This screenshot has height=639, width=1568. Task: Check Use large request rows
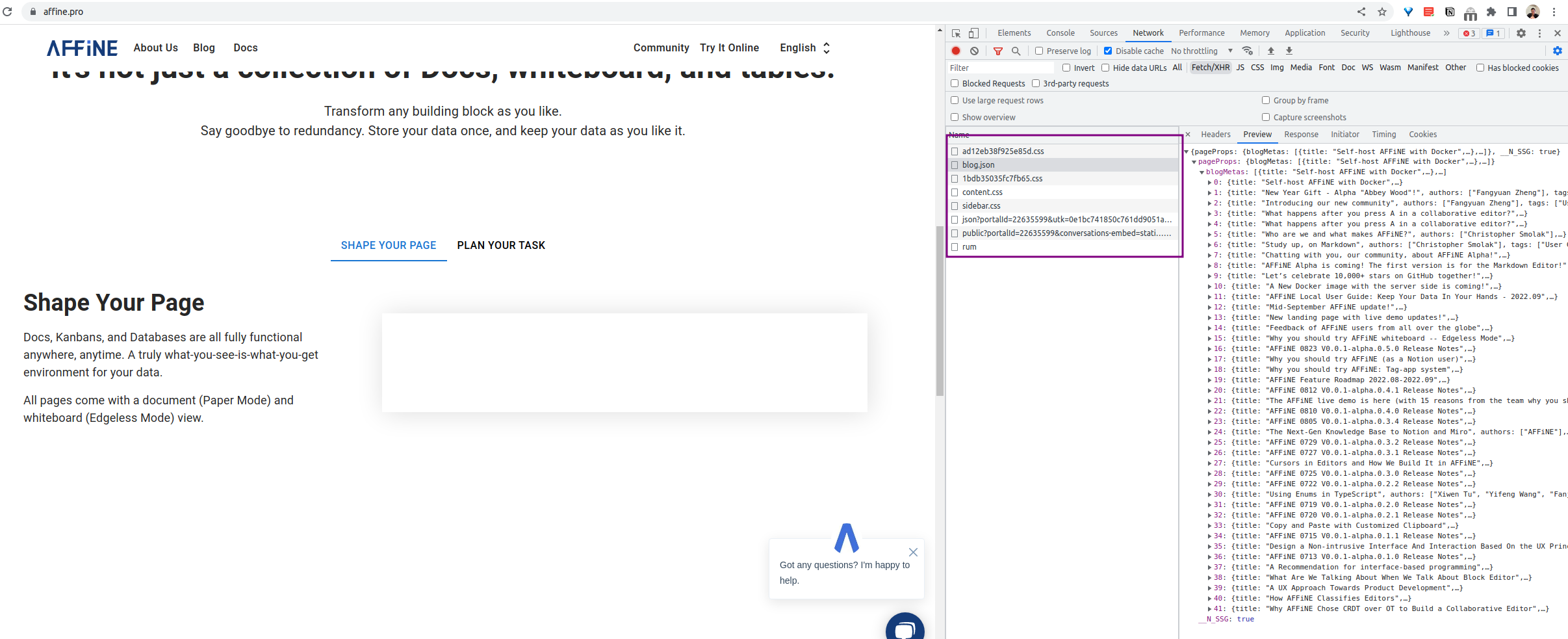955,100
